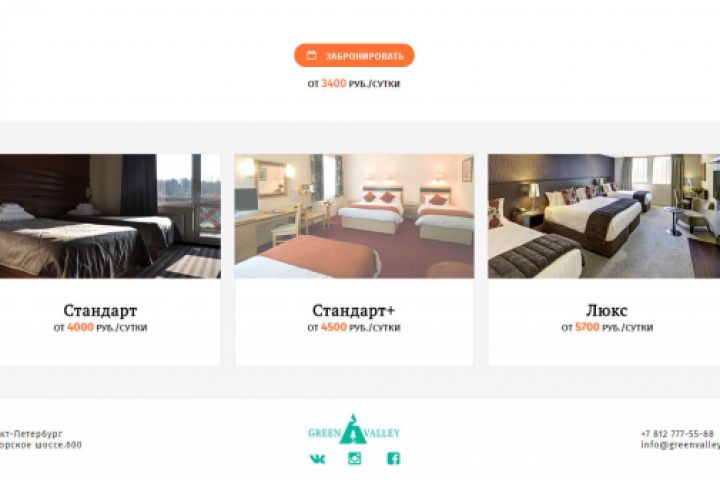This screenshot has width=720, height=480.
Task: Open the Люкс room photo
Action: (604, 216)
